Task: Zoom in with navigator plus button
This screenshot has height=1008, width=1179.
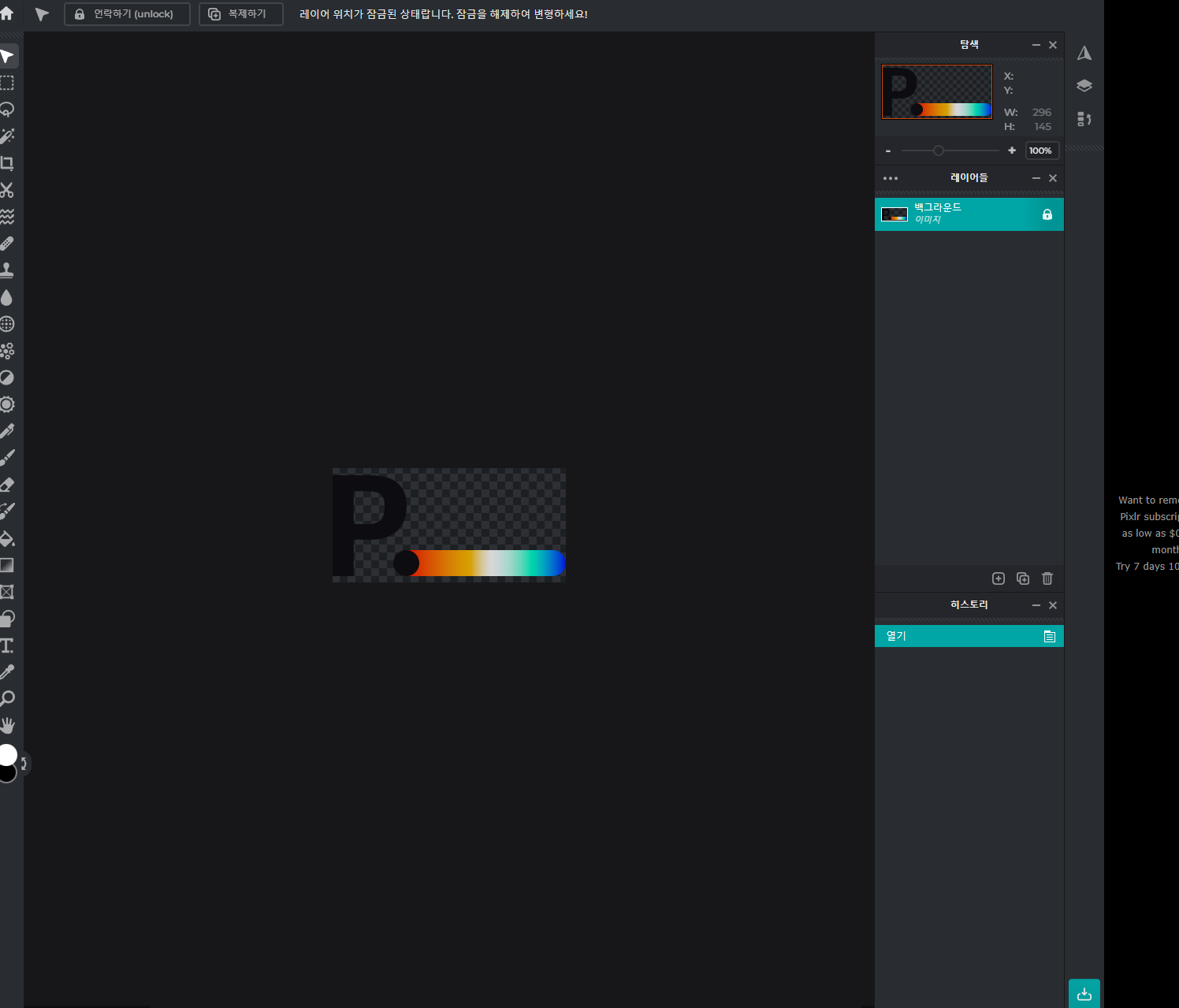Action: click(1012, 151)
